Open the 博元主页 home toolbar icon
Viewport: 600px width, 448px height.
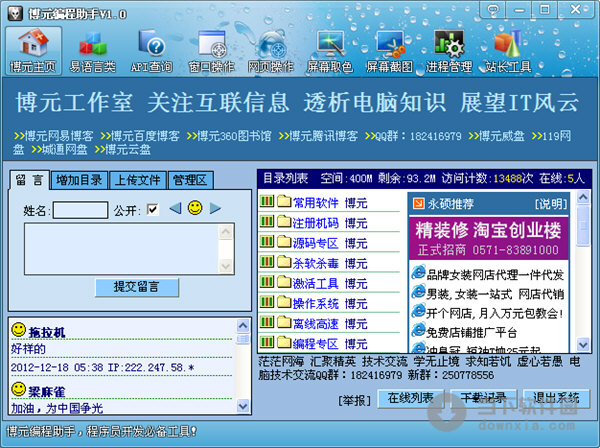click(33, 51)
